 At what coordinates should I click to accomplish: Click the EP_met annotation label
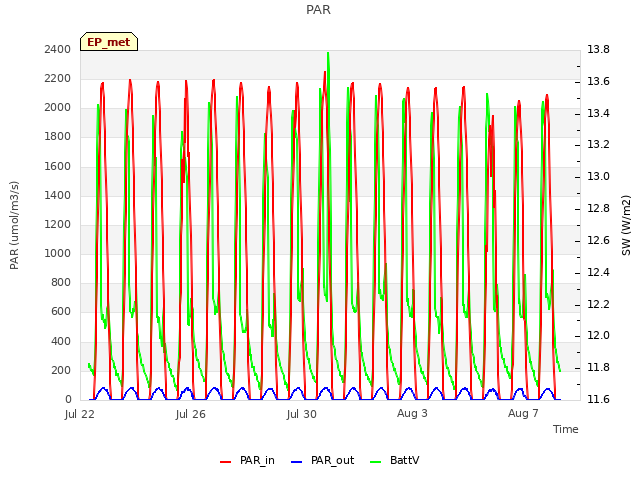(x=109, y=42)
